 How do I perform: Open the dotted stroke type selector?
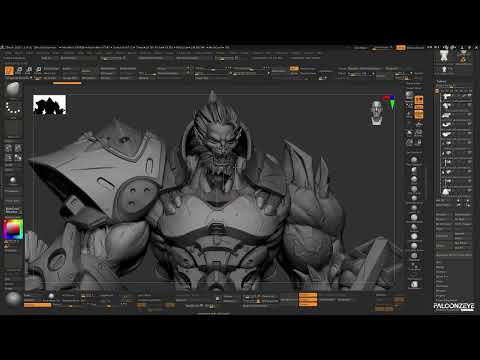(13, 108)
